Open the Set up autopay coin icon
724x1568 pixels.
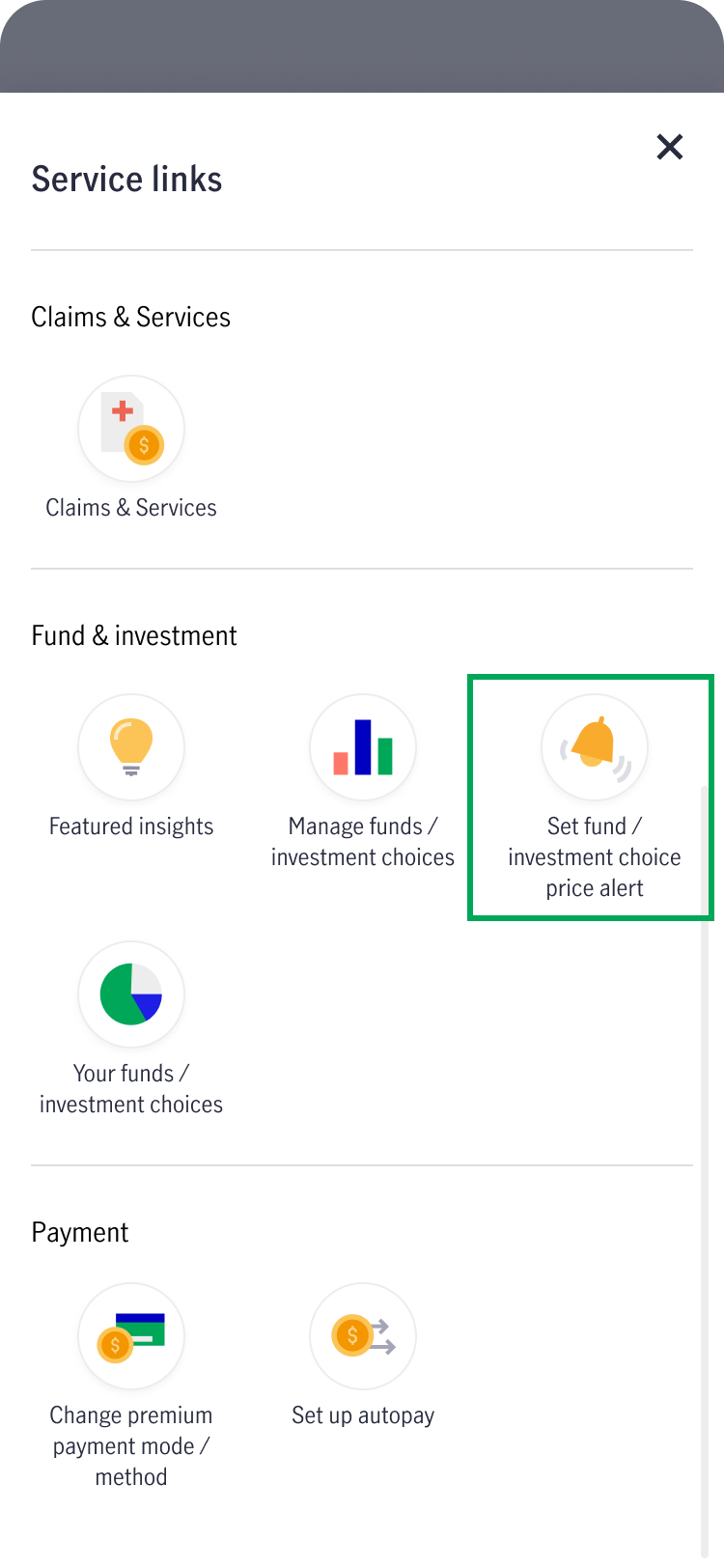tap(363, 1336)
